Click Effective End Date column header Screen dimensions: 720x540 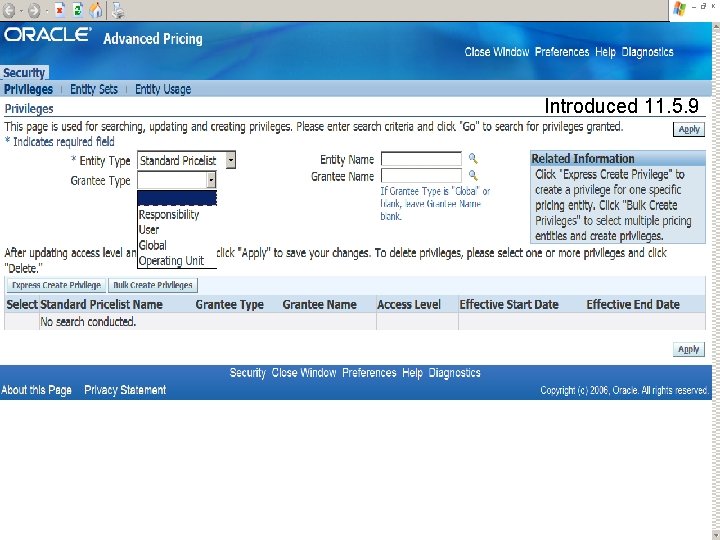[633, 304]
